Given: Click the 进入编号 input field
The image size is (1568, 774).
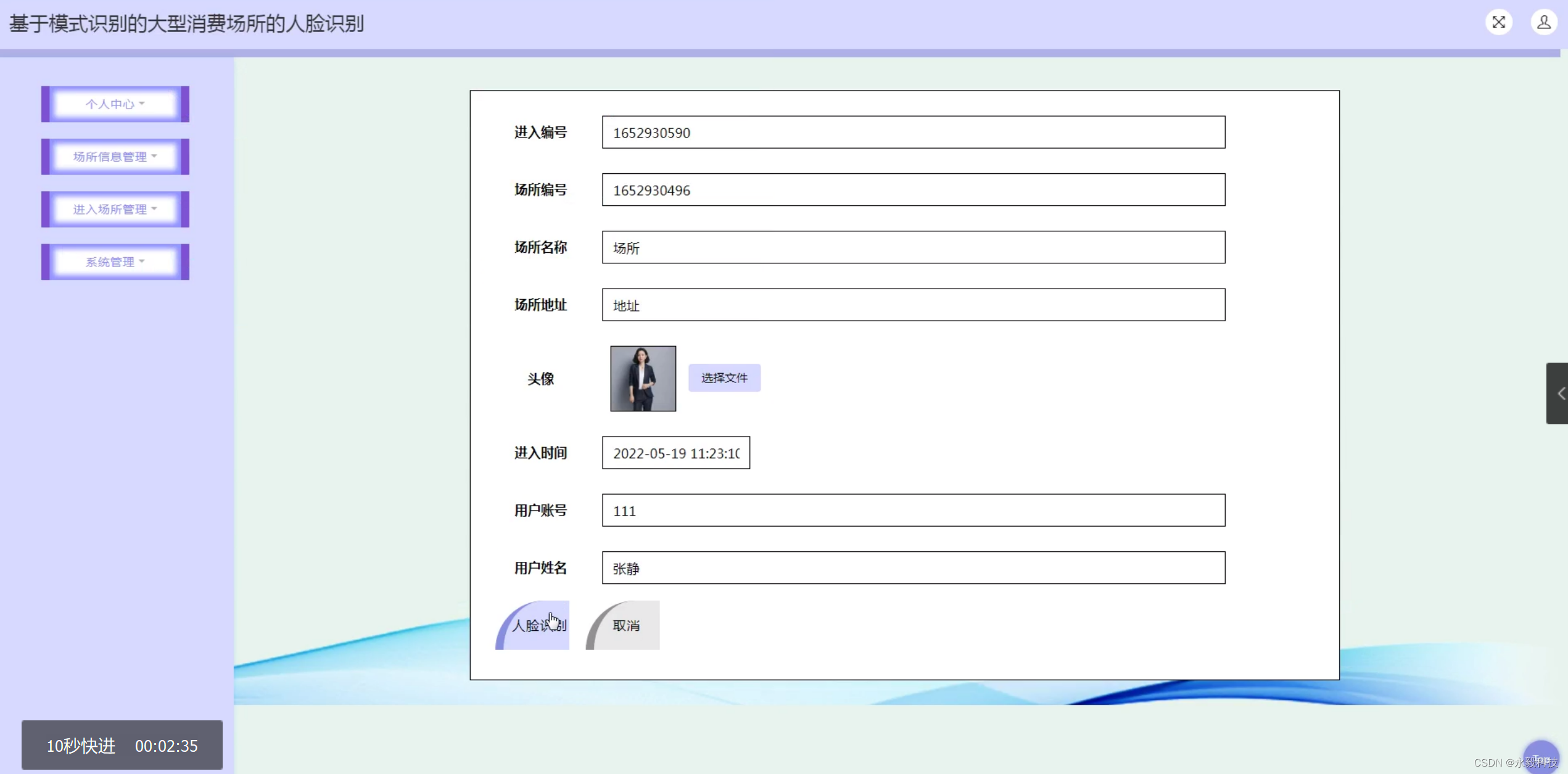Looking at the screenshot, I should (913, 133).
